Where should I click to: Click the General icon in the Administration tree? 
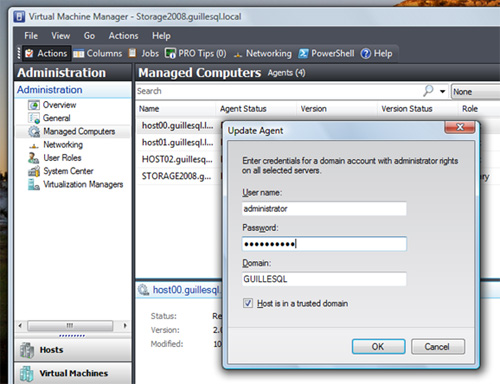click(x=34, y=118)
